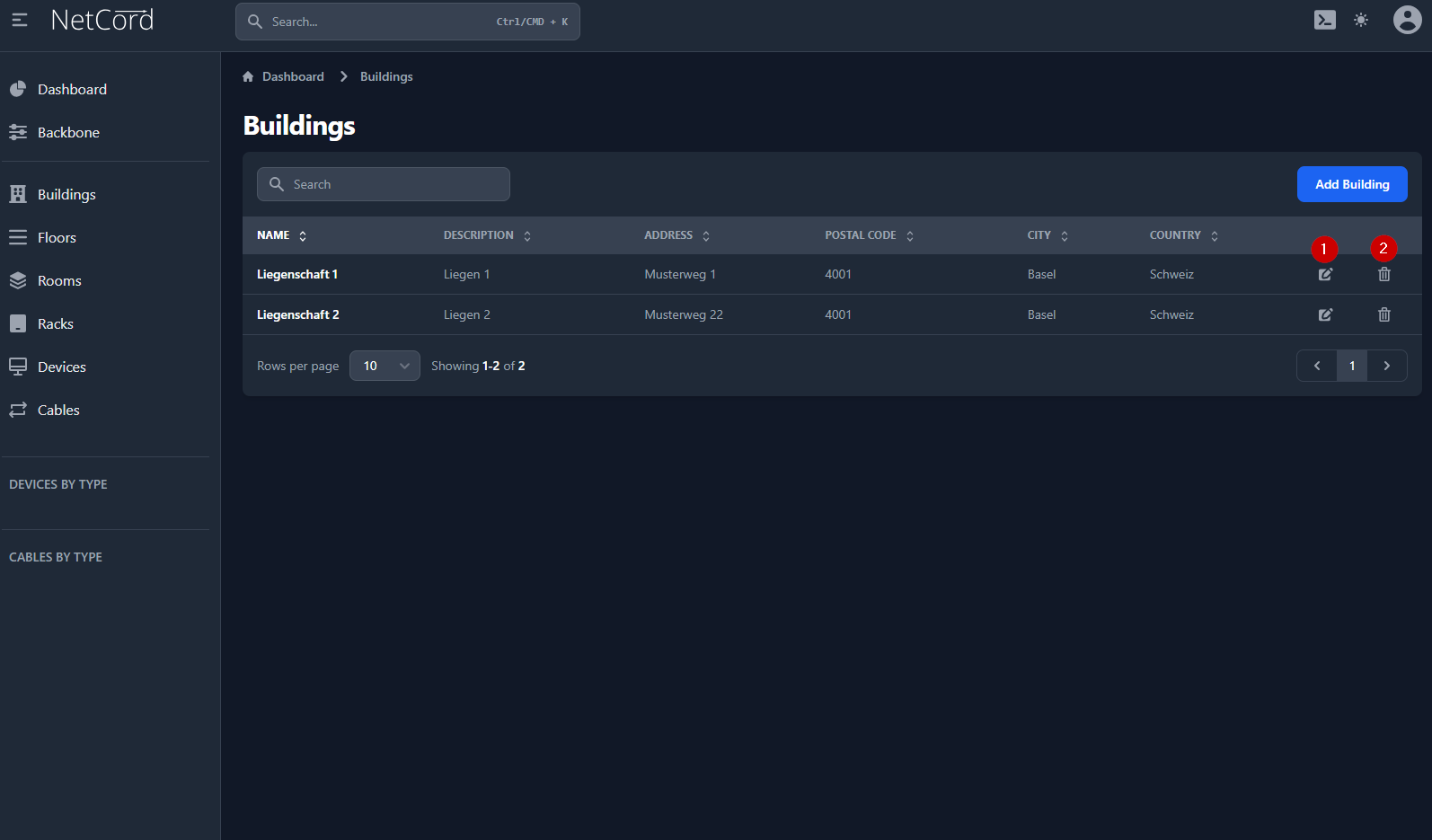Open Cables from the sidebar

click(x=58, y=411)
